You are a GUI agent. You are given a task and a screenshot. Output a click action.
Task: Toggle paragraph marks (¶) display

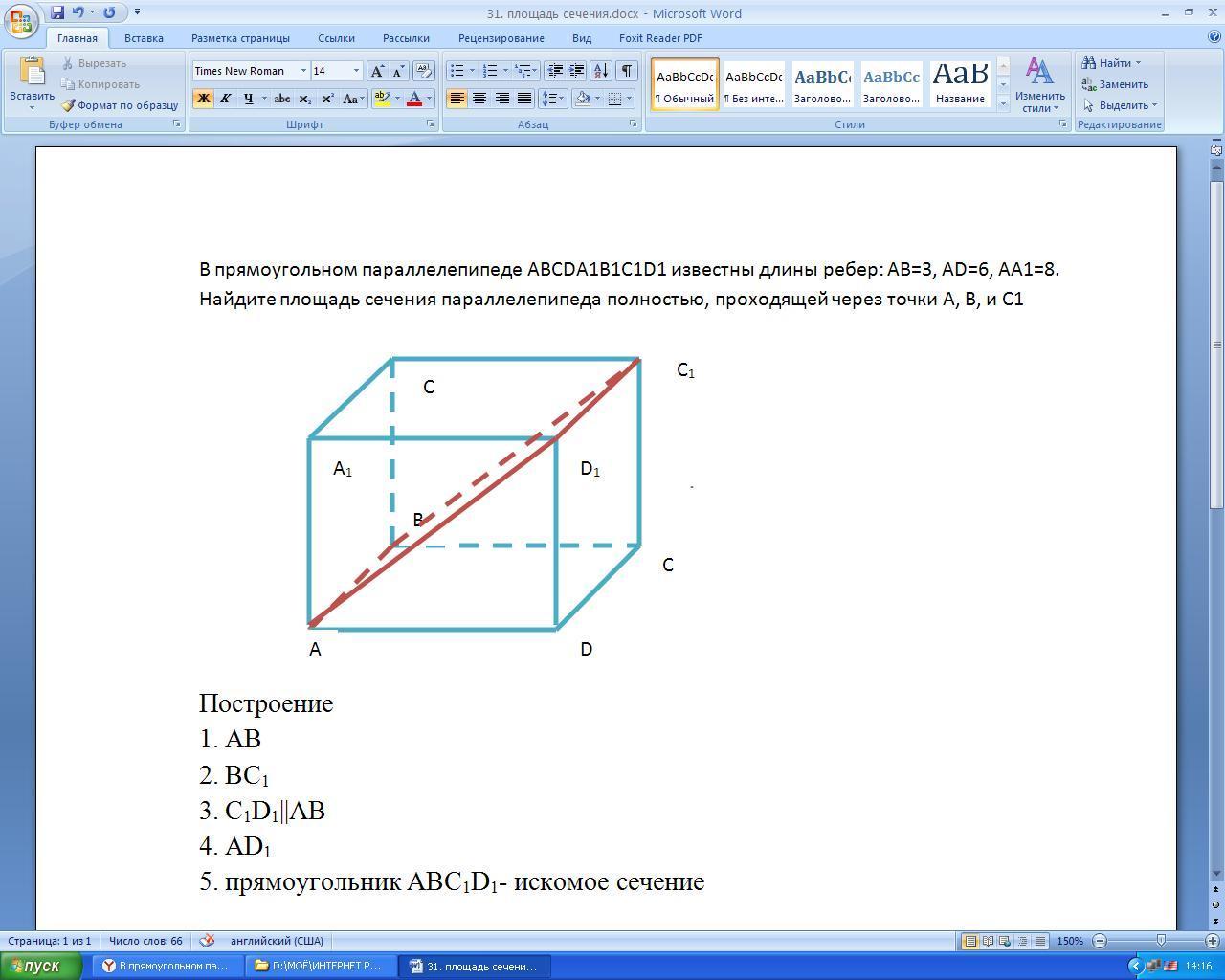[x=626, y=71]
